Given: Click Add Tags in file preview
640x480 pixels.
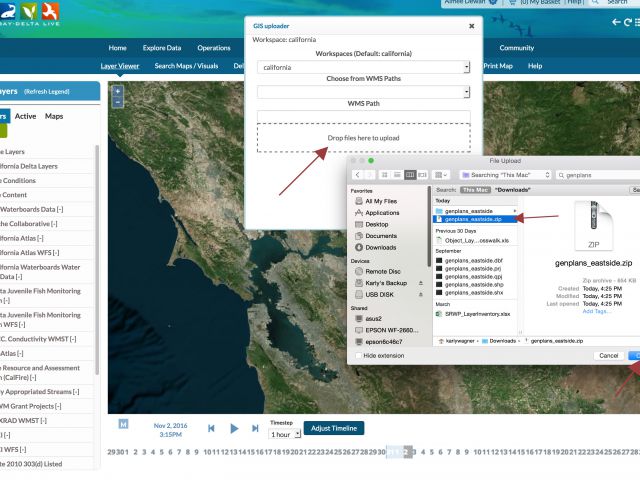Looking at the screenshot, I should pyautogui.click(x=597, y=311).
